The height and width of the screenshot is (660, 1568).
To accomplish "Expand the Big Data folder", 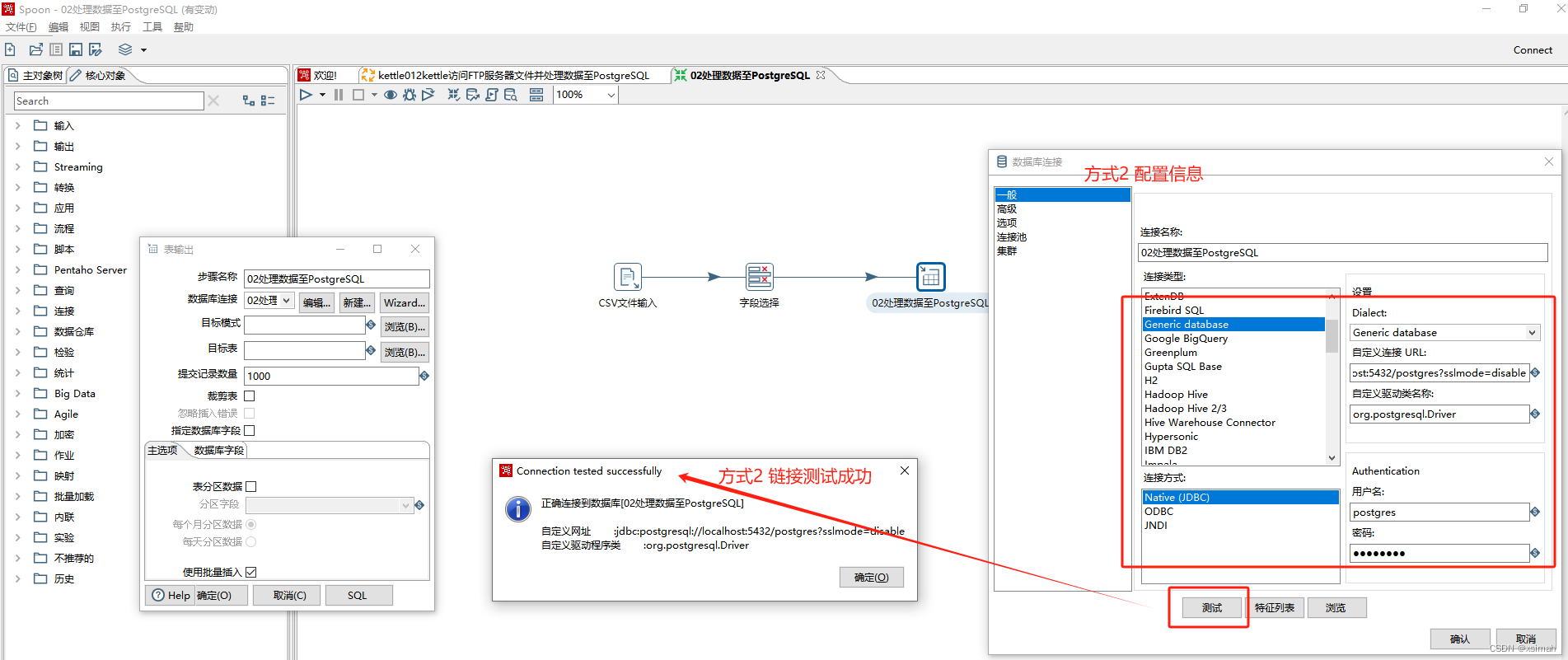I will click(17, 394).
